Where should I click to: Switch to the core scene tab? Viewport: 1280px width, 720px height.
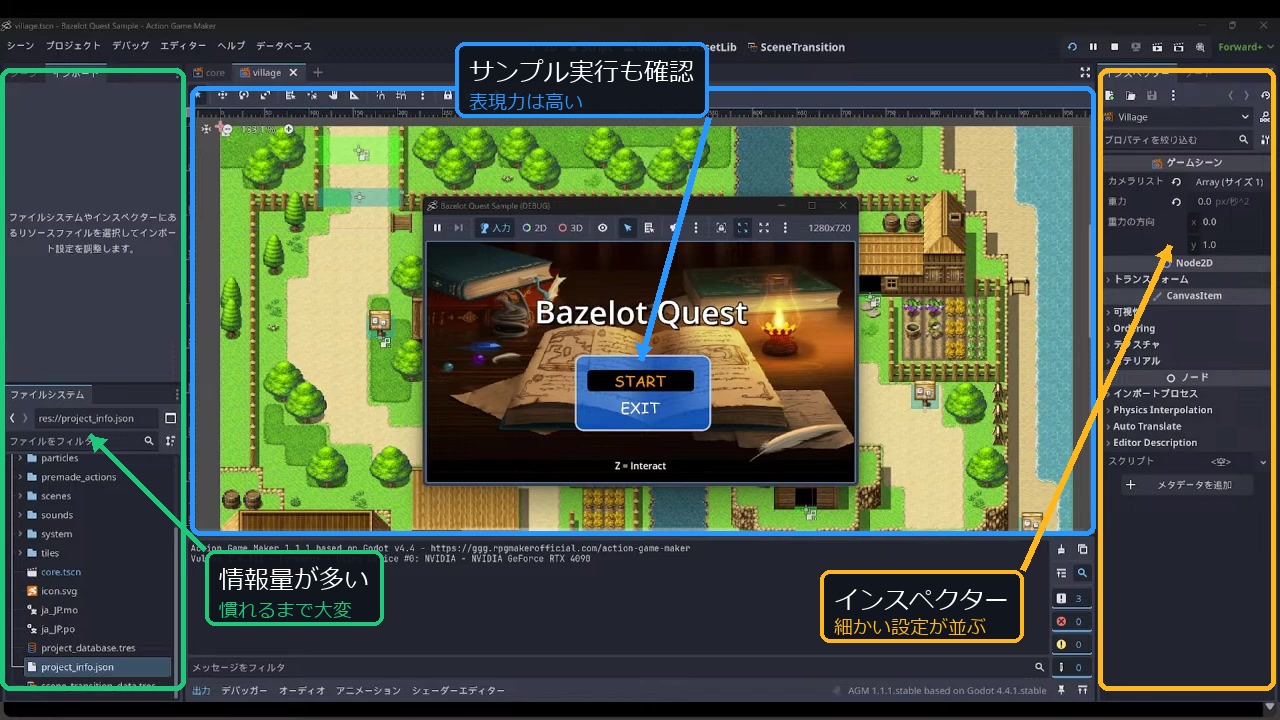point(210,72)
